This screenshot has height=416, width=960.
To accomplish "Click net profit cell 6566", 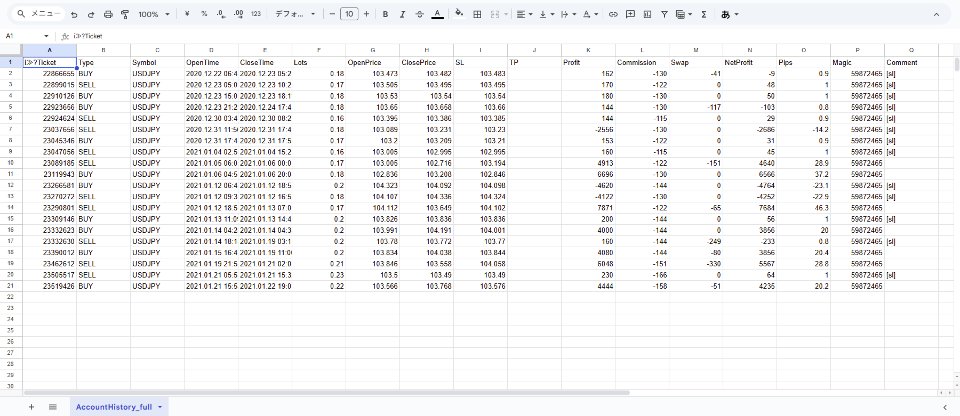I will 750,175.
